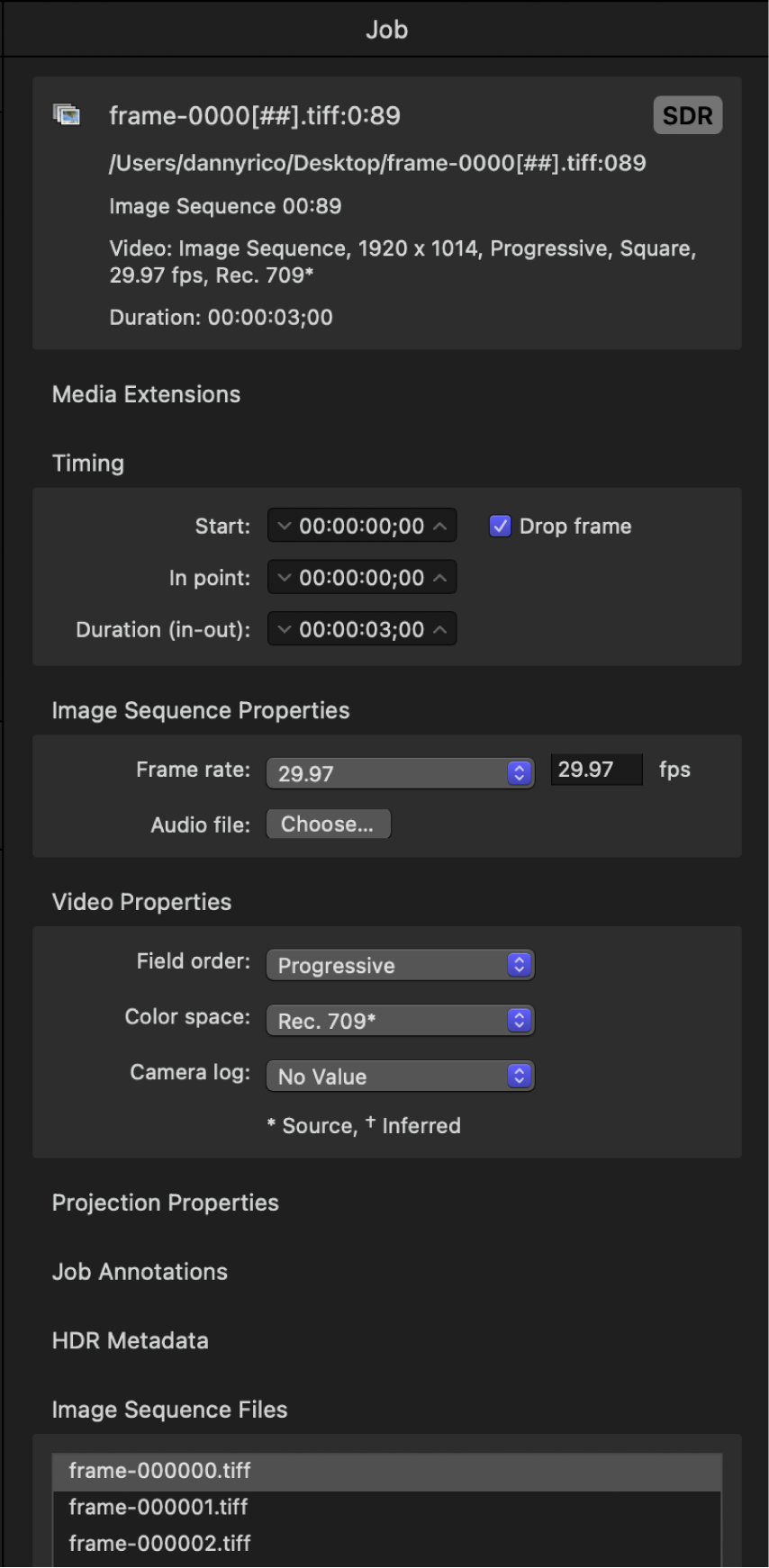Click Choose to pick an audio file
This screenshot has width=769, height=1568.
[328, 824]
